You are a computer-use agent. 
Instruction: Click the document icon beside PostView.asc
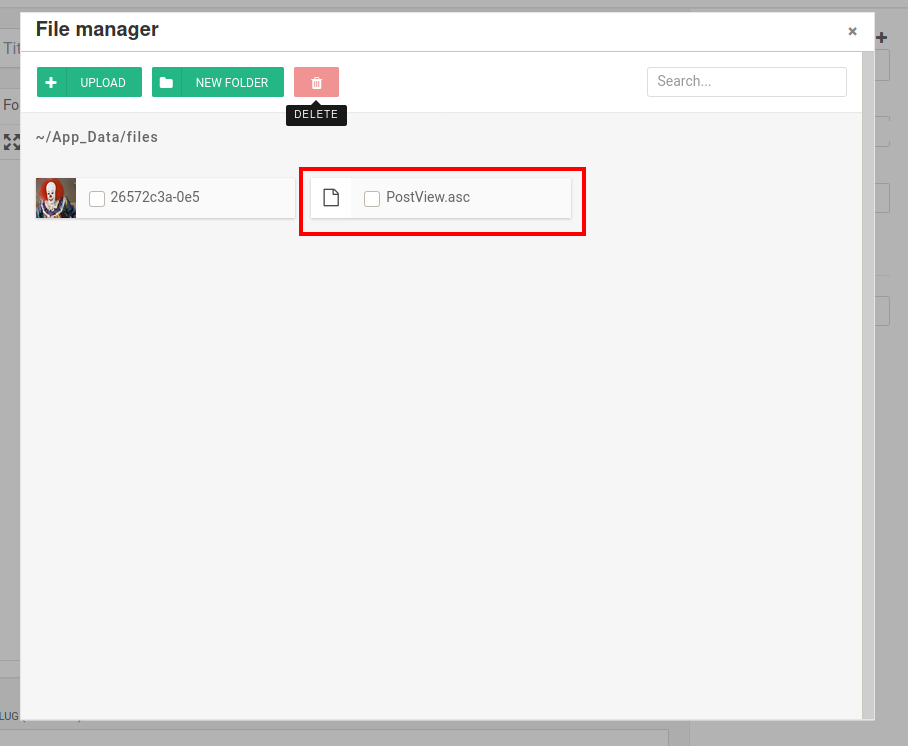pyautogui.click(x=331, y=198)
